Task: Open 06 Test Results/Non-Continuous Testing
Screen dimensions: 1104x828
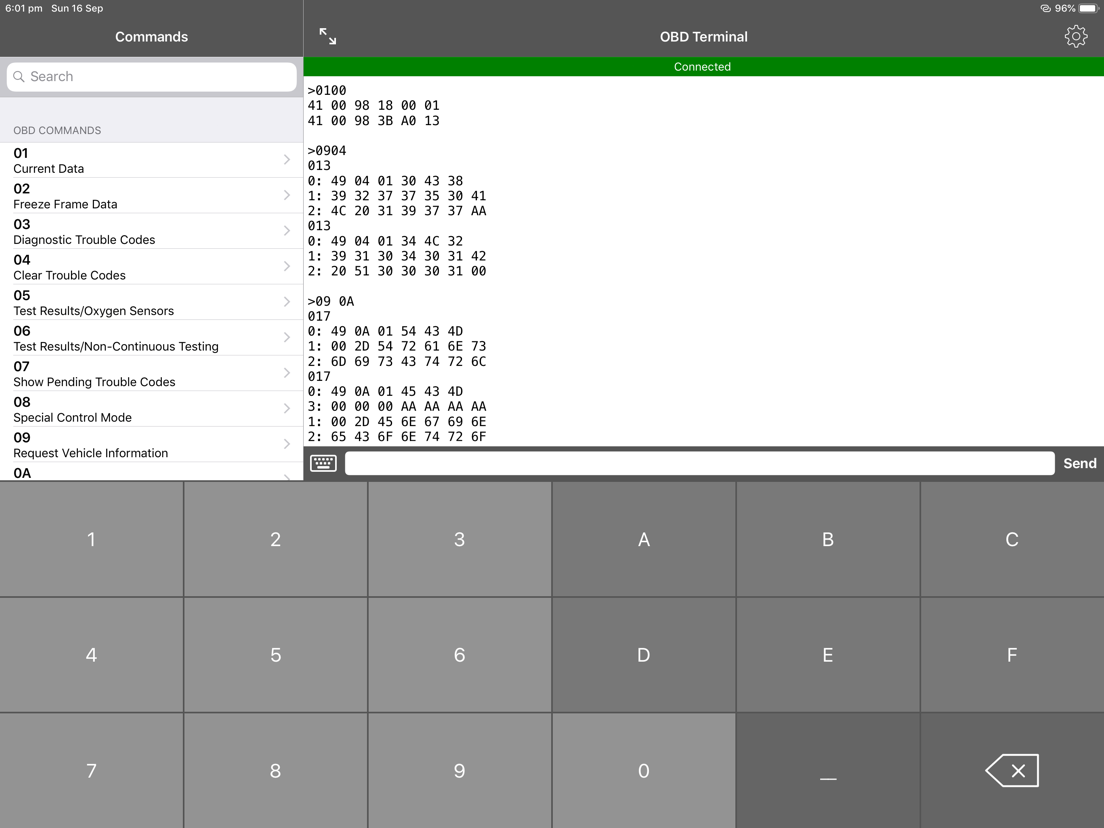Action: coord(151,338)
